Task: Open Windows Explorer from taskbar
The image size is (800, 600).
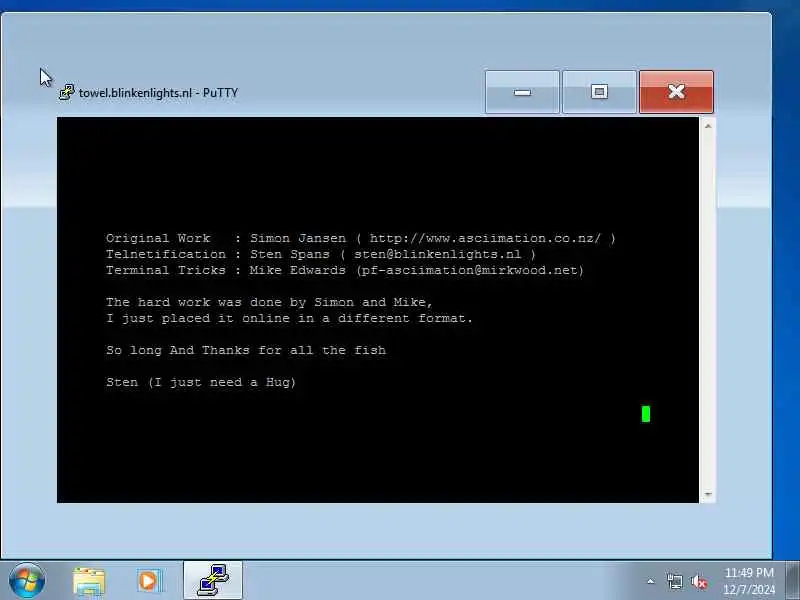Action: tap(89, 581)
